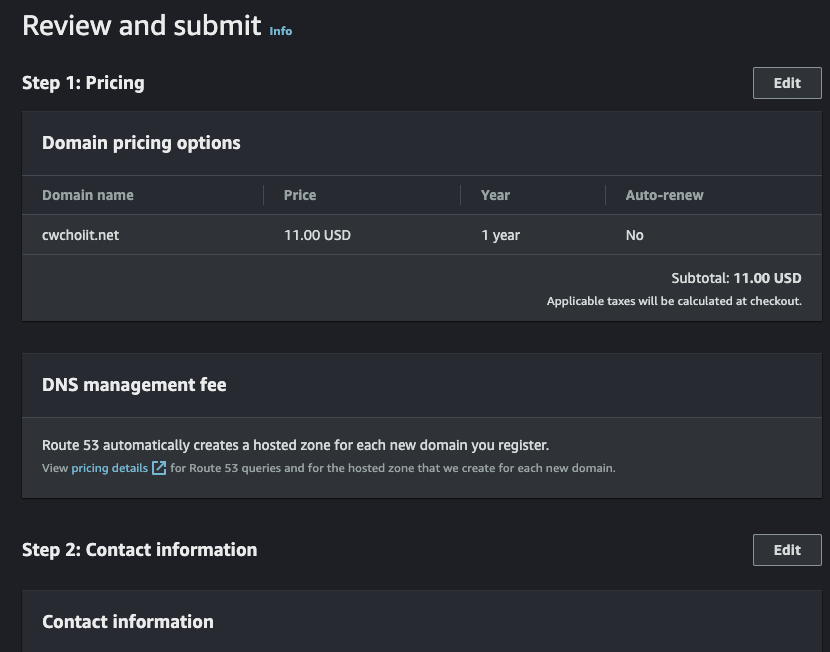
Task: Click the Contact information panel title
Action: [x=128, y=622]
